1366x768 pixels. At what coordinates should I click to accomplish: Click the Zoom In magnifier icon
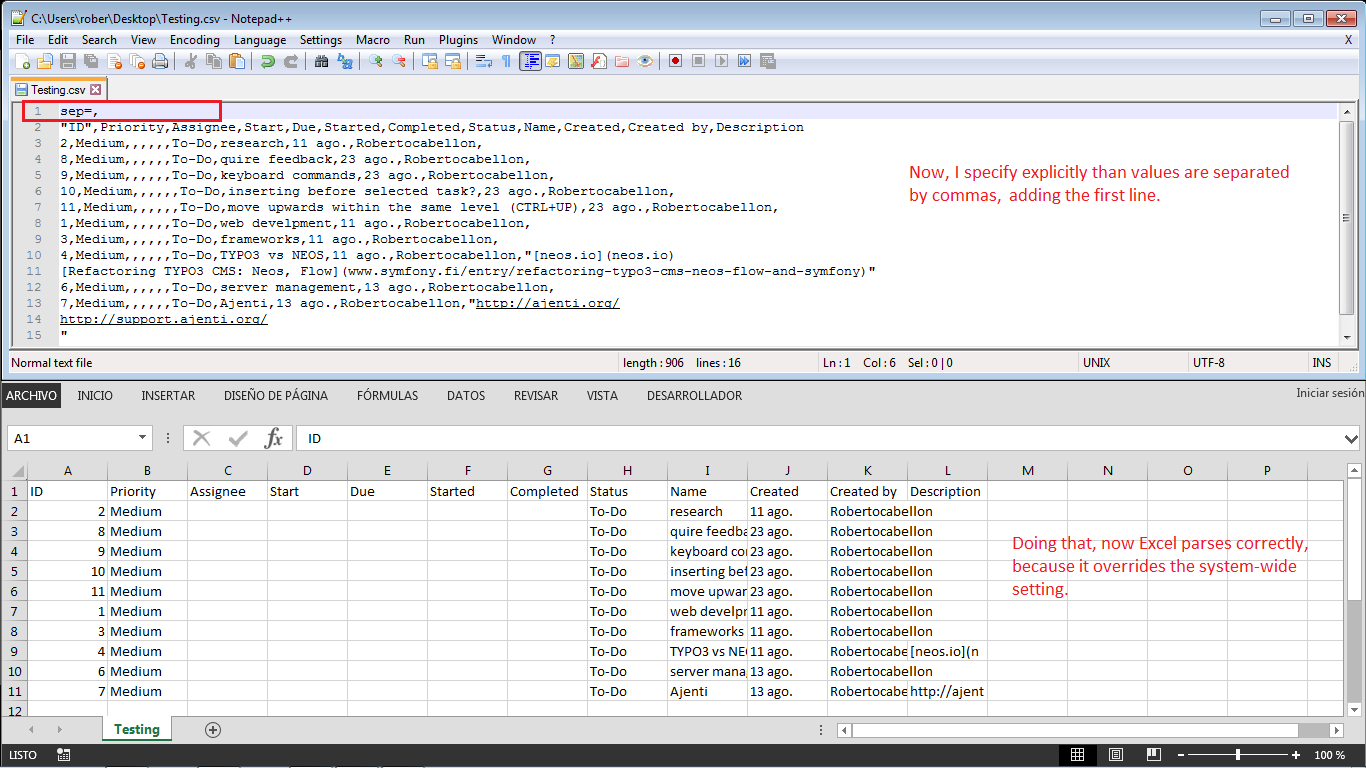pos(375,61)
